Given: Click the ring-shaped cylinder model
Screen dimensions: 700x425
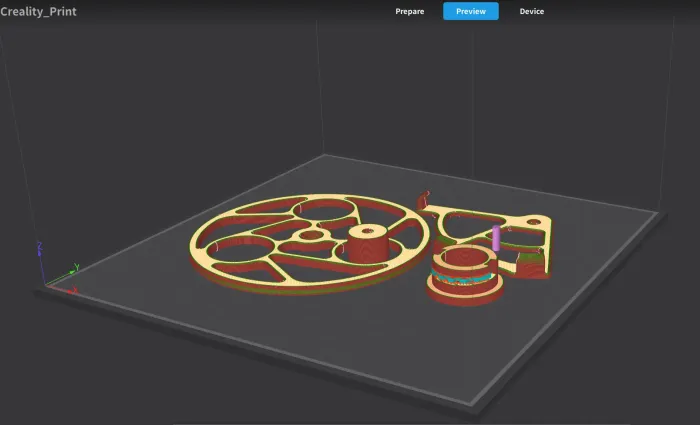Looking at the screenshot, I should (x=464, y=275).
